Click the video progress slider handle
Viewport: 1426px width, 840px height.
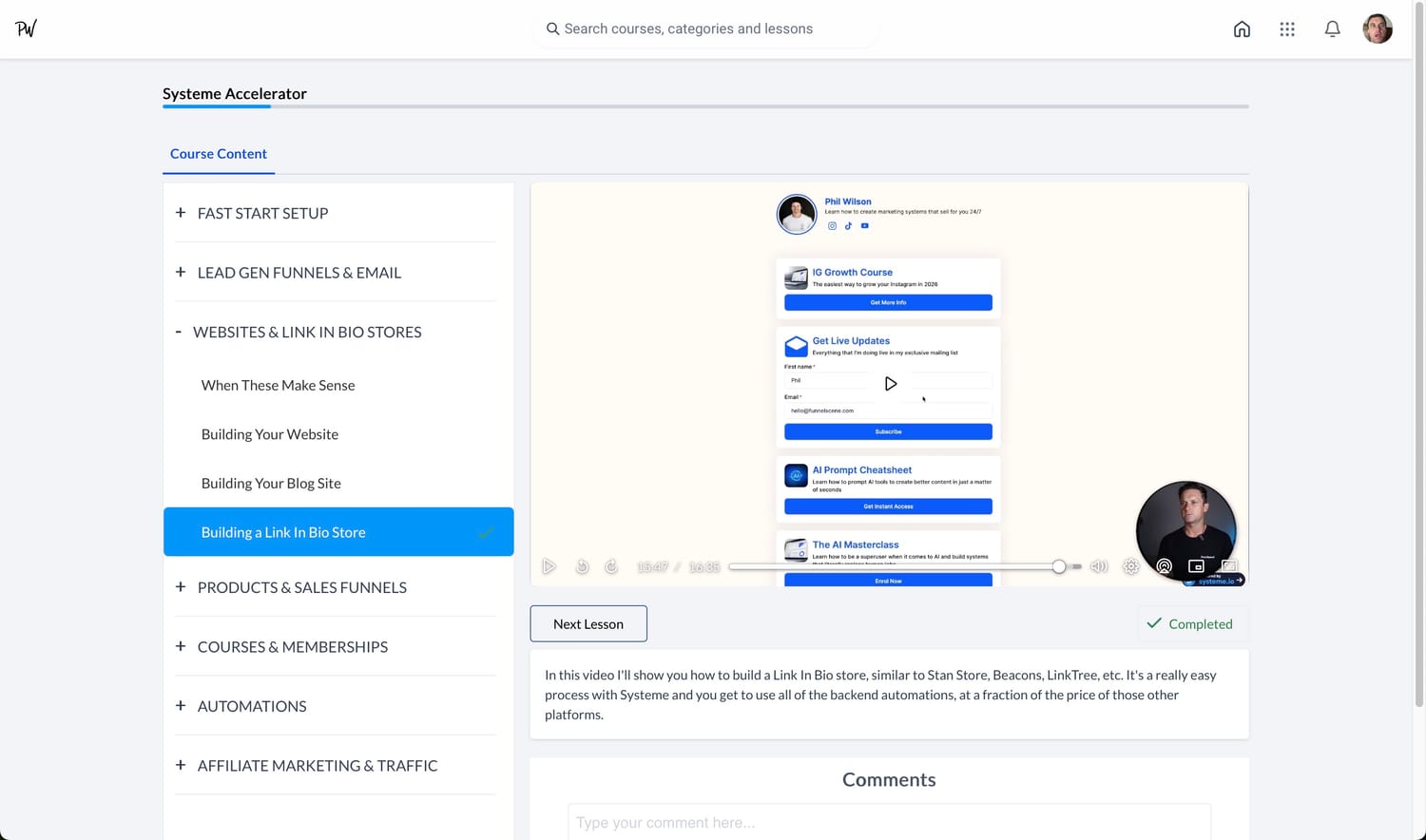click(1059, 566)
